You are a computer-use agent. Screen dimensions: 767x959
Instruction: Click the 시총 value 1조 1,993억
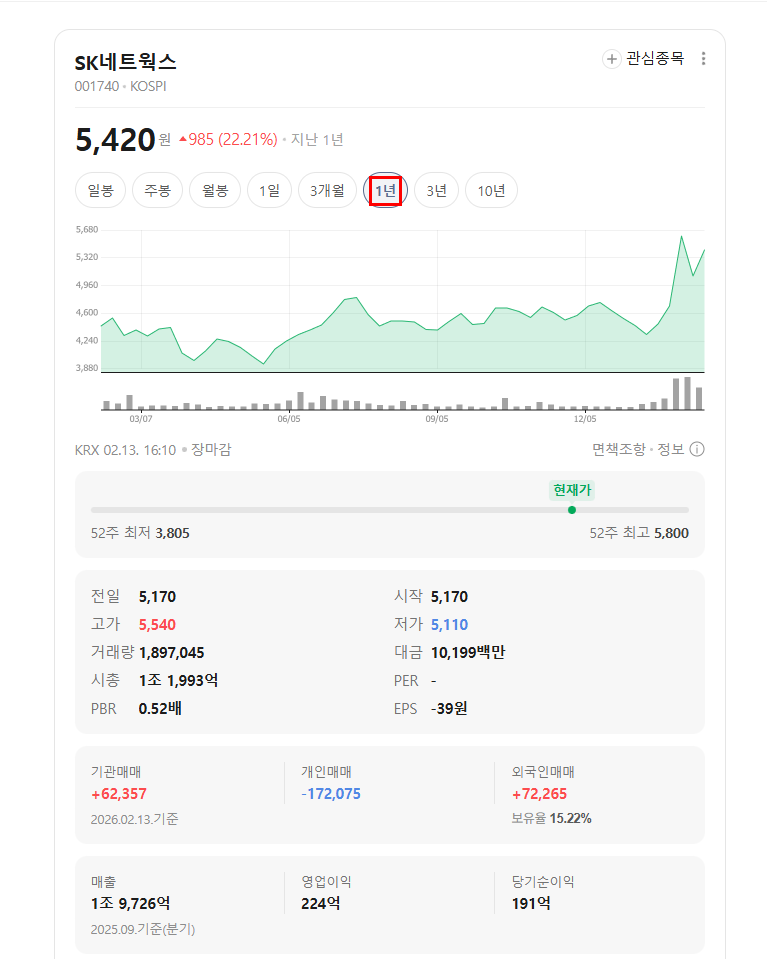(179, 680)
